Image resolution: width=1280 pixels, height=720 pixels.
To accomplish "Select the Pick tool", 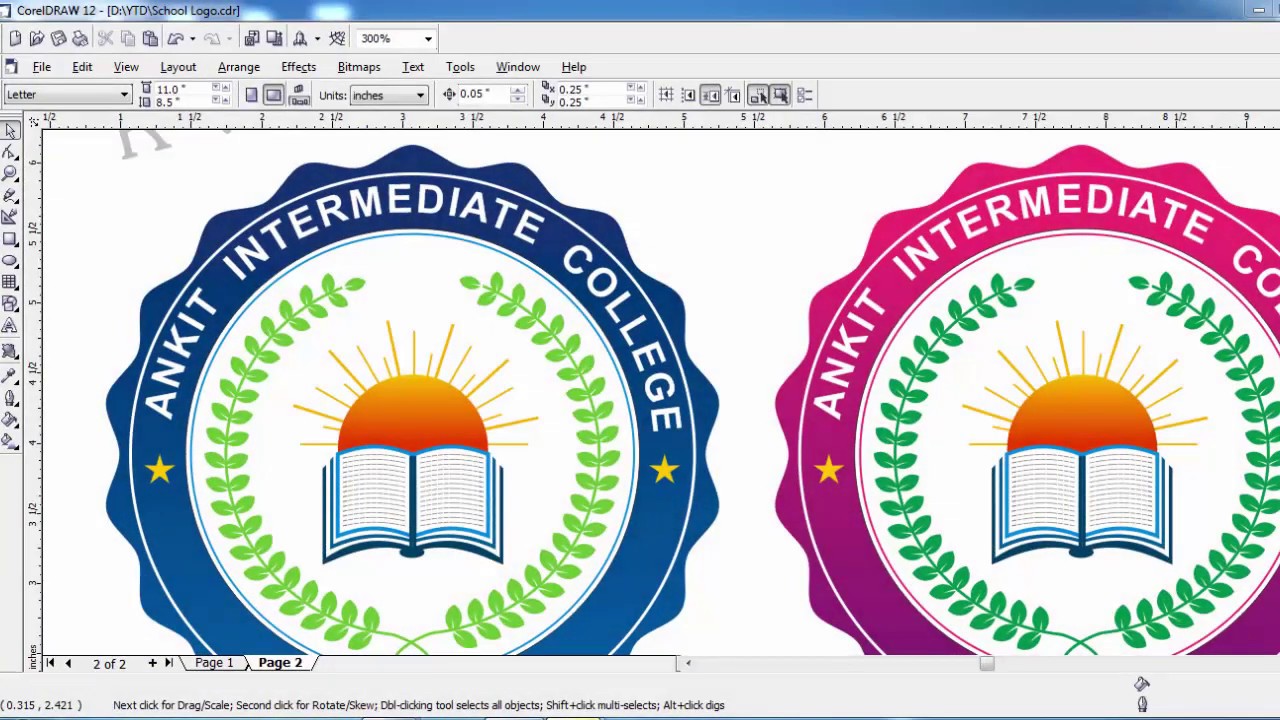I will (x=10, y=131).
